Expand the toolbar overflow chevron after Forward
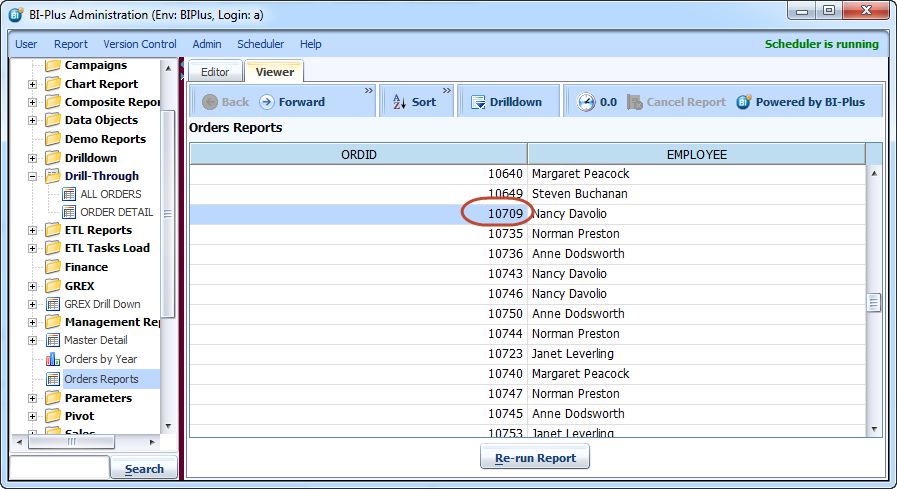 click(x=368, y=91)
